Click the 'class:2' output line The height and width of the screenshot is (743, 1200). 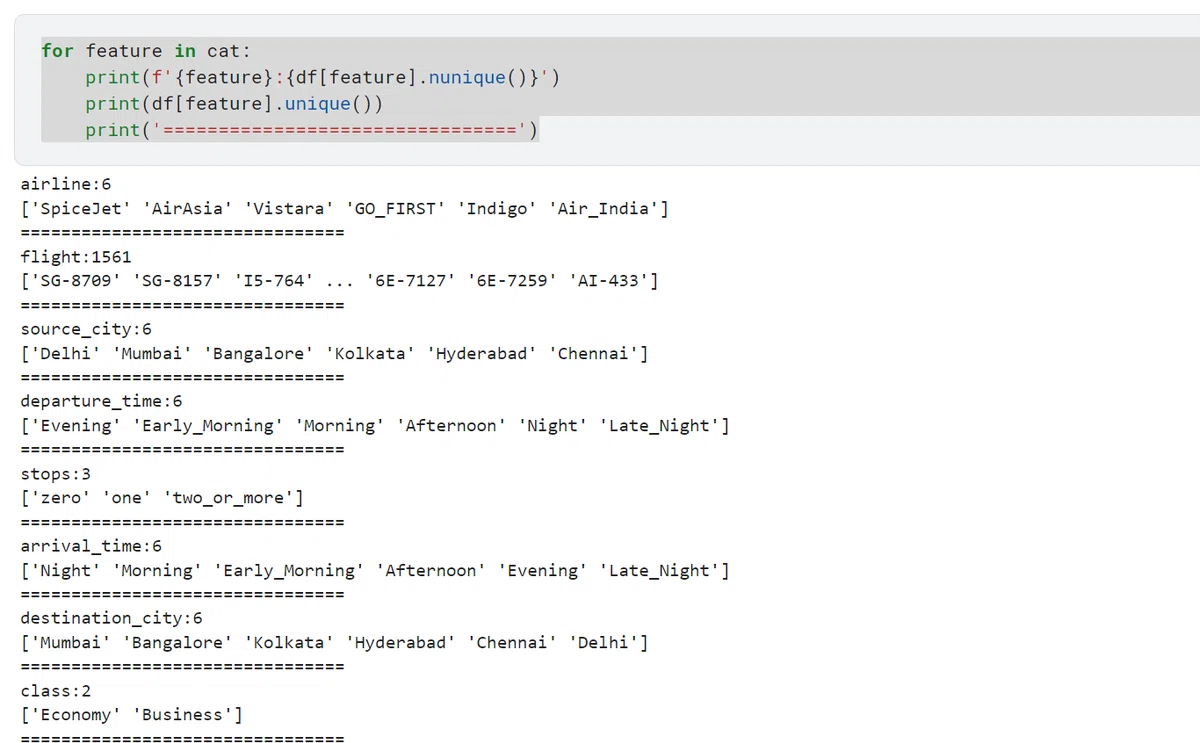56,691
